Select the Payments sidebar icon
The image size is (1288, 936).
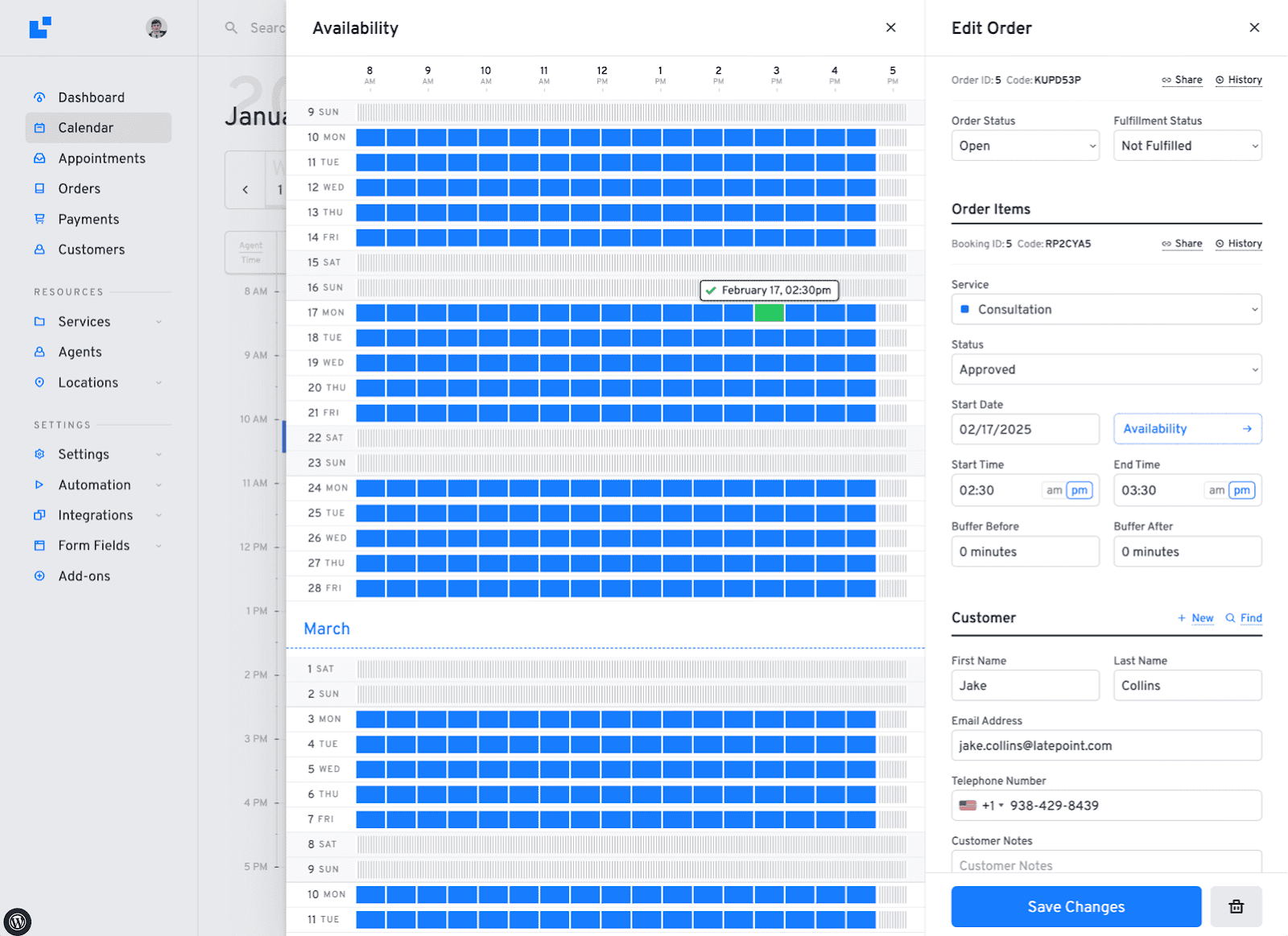(x=39, y=218)
